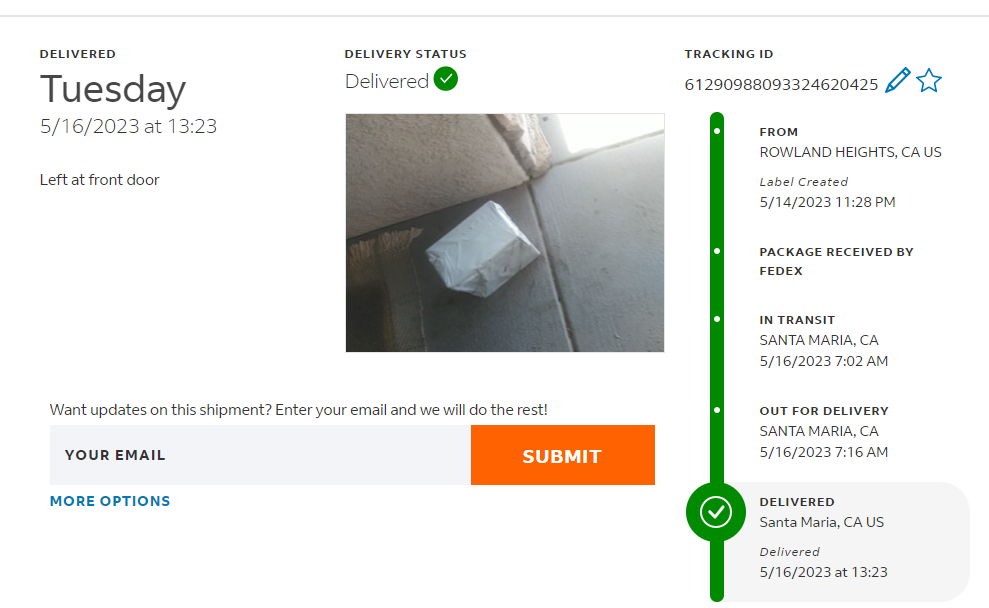
Task: Click the Label Created 11:28 PM timestamp
Action: coord(827,202)
